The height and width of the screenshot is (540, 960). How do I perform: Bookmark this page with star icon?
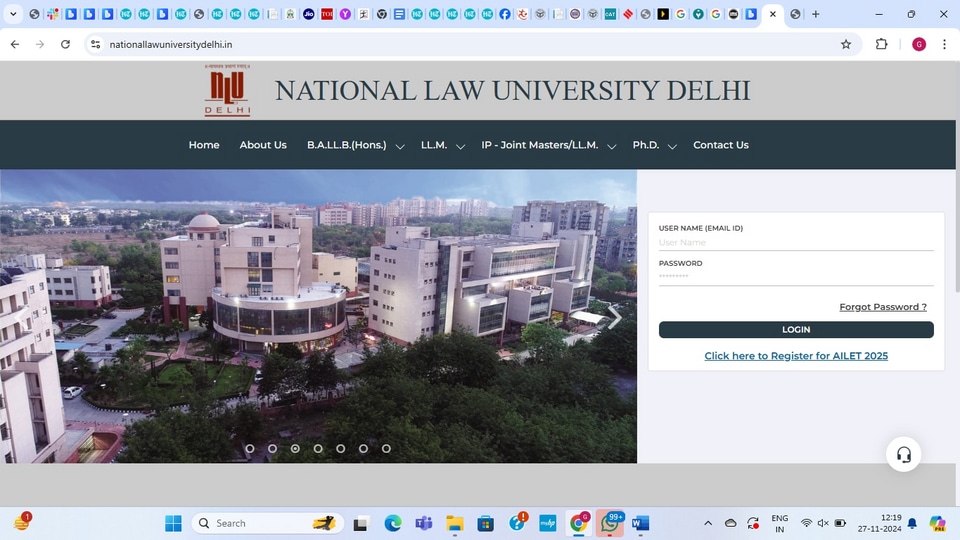846,44
